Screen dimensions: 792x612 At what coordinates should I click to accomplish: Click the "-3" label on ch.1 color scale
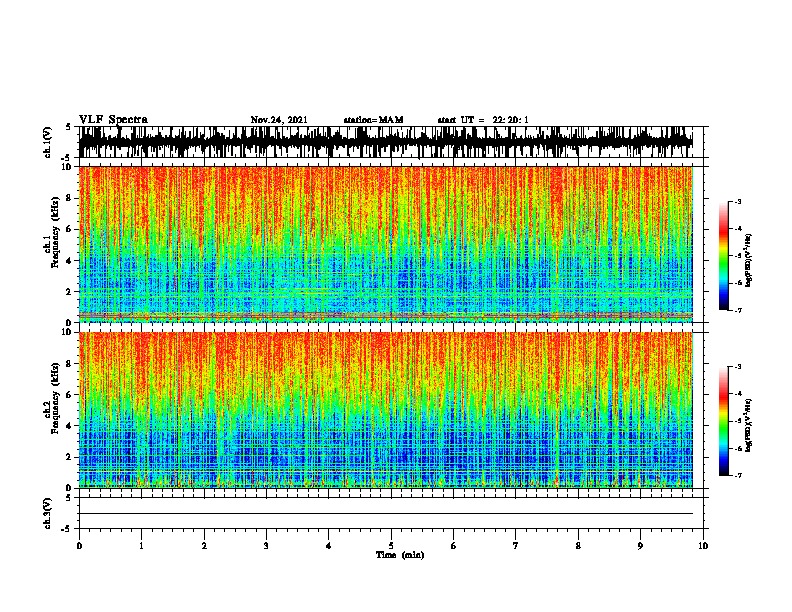click(738, 201)
